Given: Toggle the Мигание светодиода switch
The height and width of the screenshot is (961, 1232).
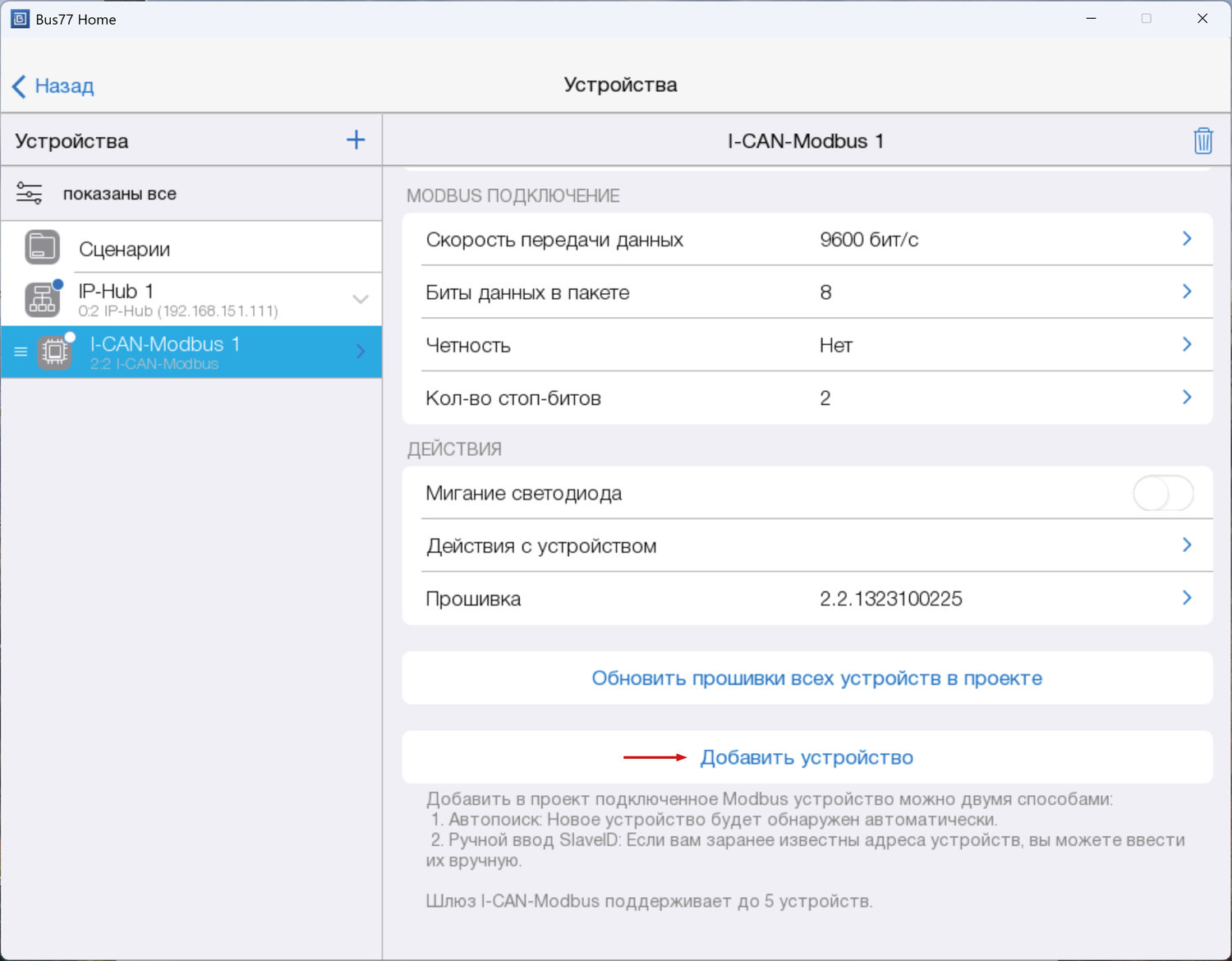Looking at the screenshot, I should pyautogui.click(x=1162, y=494).
